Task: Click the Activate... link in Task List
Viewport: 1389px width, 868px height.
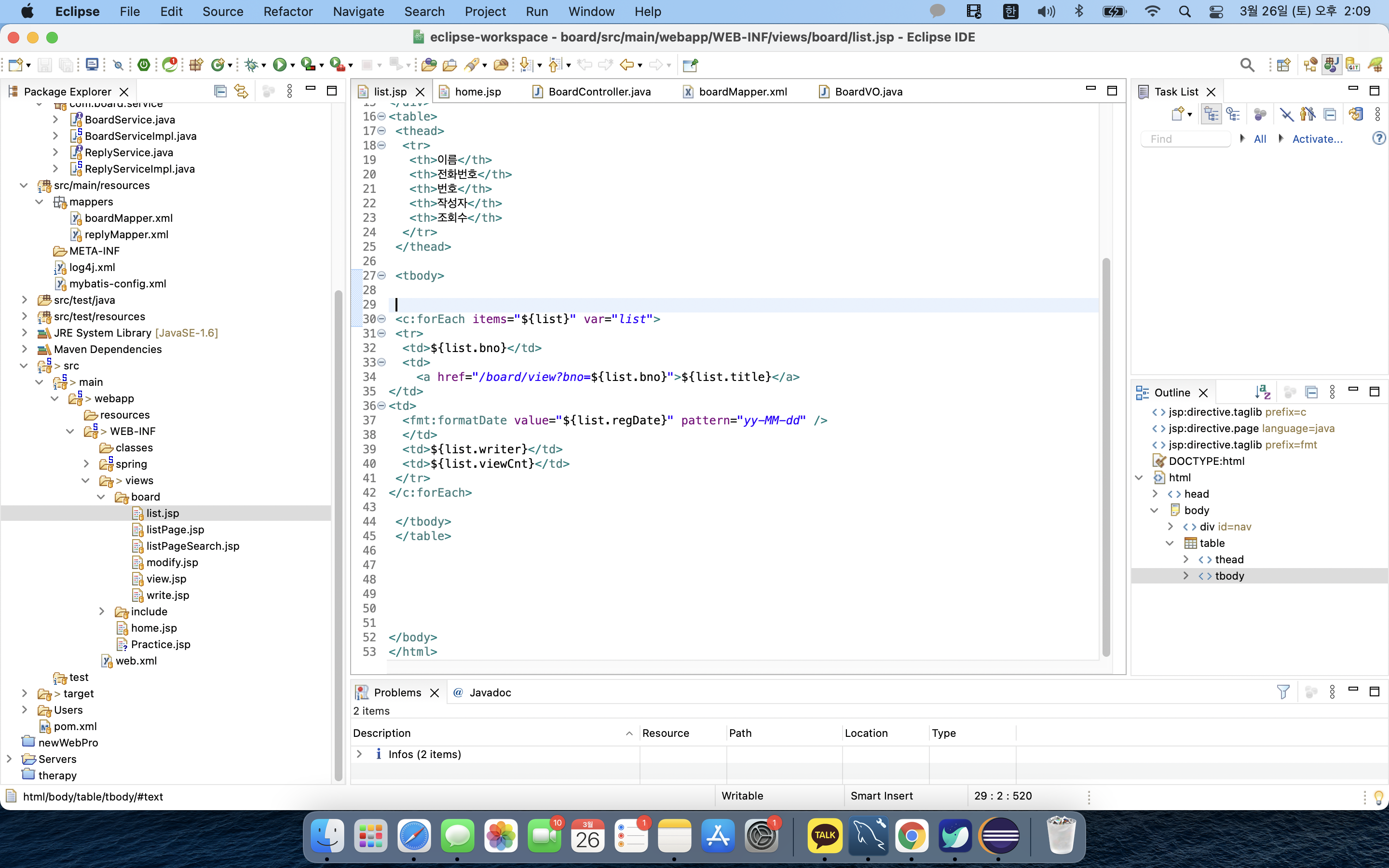Action: (x=1317, y=139)
